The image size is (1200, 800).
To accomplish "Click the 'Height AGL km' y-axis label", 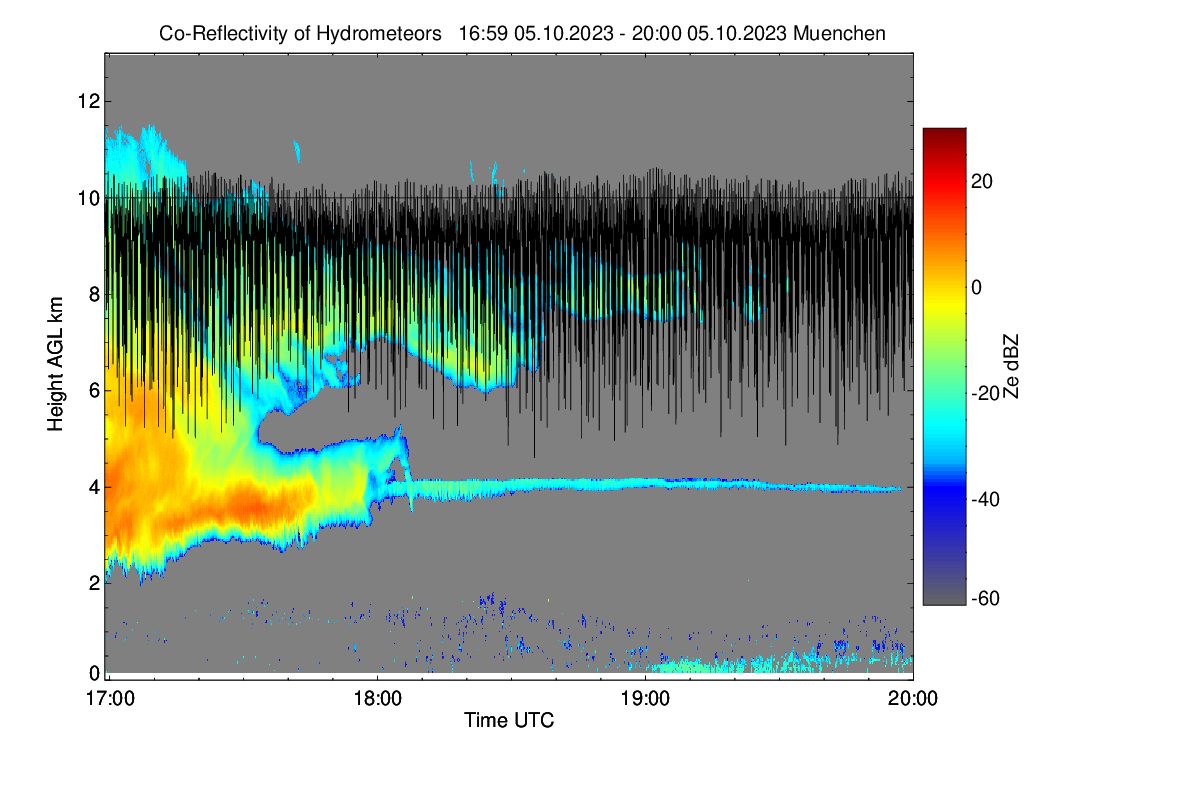I will click(x=56, y=363).
